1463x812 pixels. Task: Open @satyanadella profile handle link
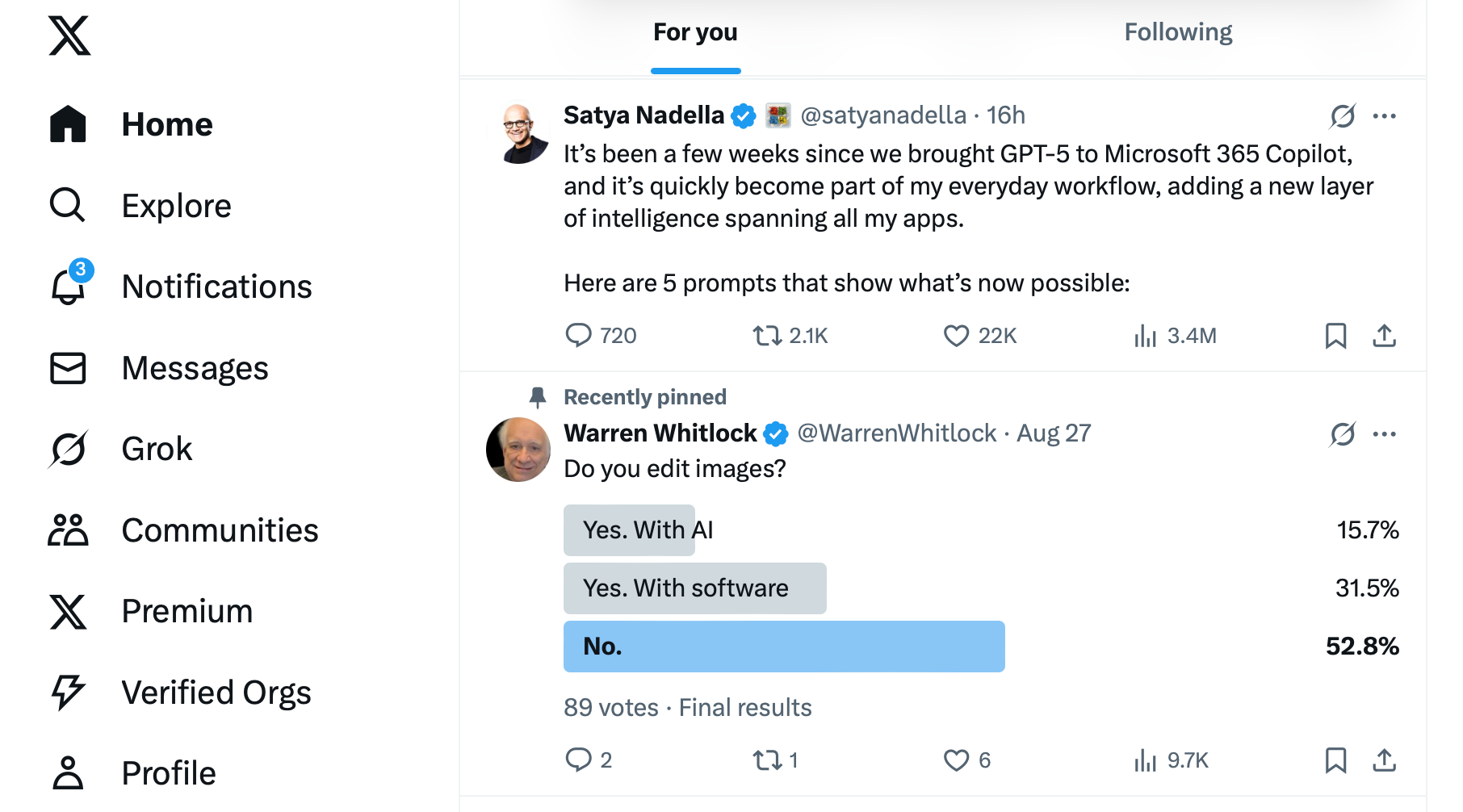[883, 115]
